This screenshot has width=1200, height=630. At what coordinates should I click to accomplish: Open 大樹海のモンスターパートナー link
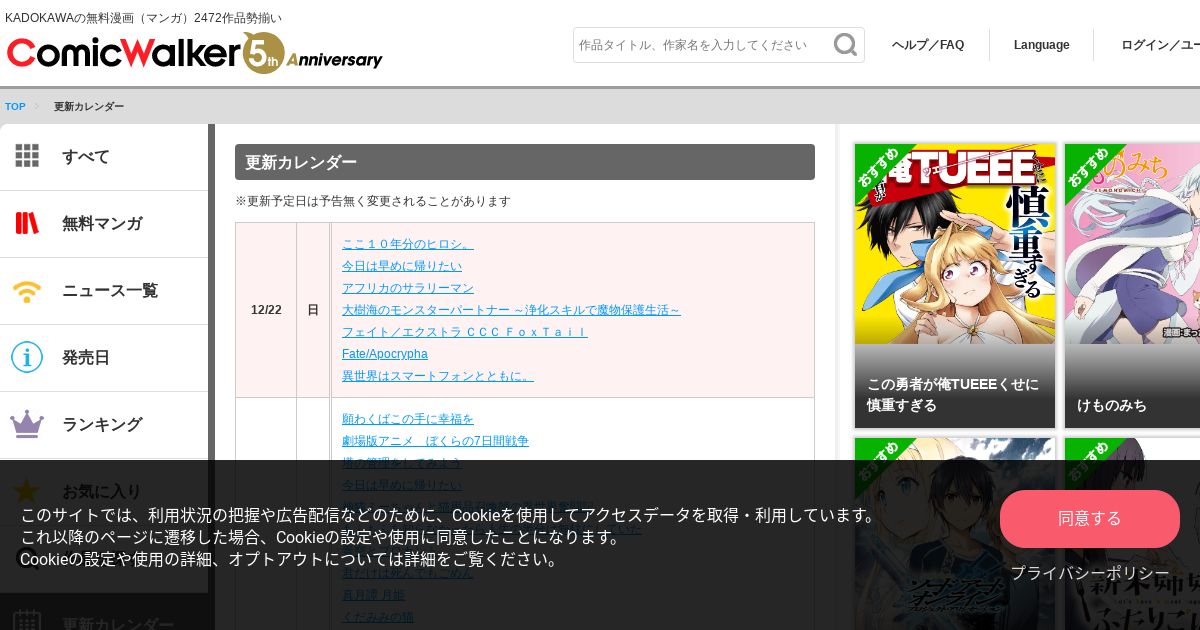(x=511, y=310)
